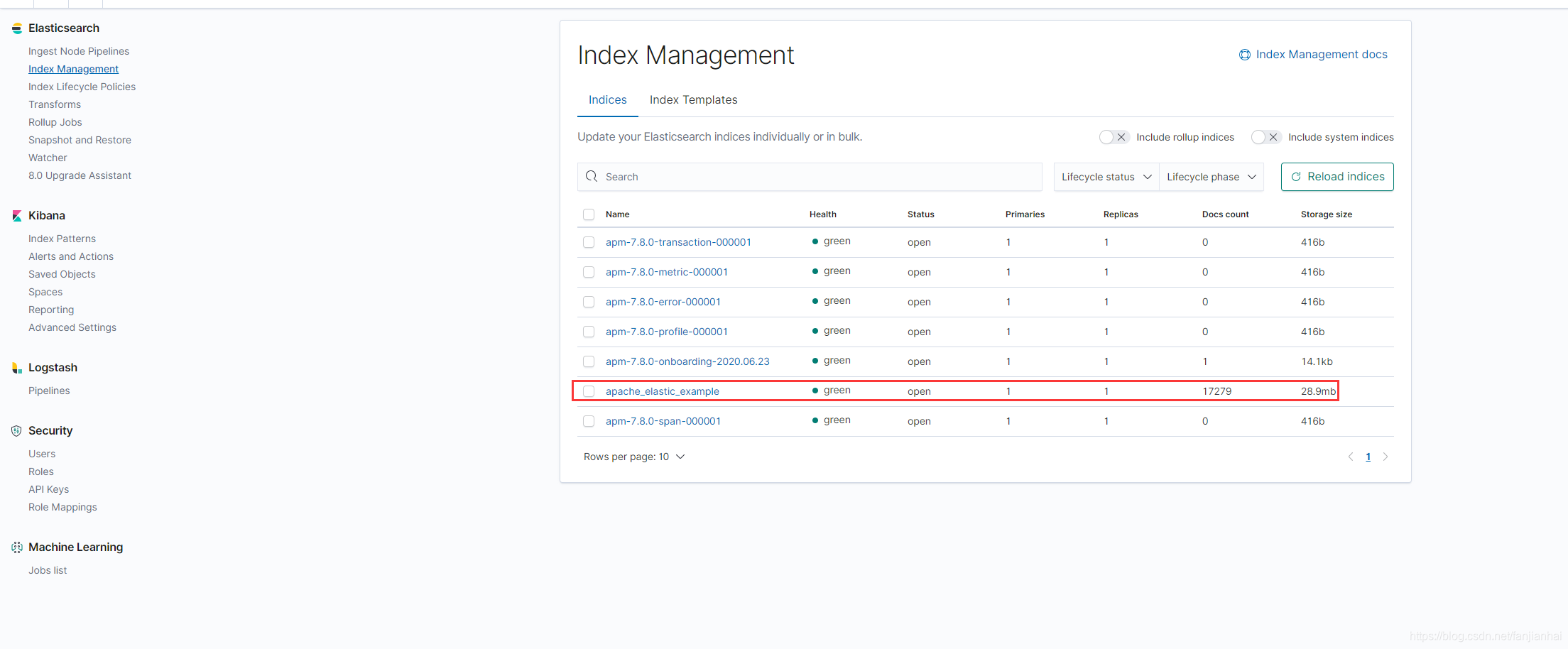Open Role Mappings under Security

[62, 507]
